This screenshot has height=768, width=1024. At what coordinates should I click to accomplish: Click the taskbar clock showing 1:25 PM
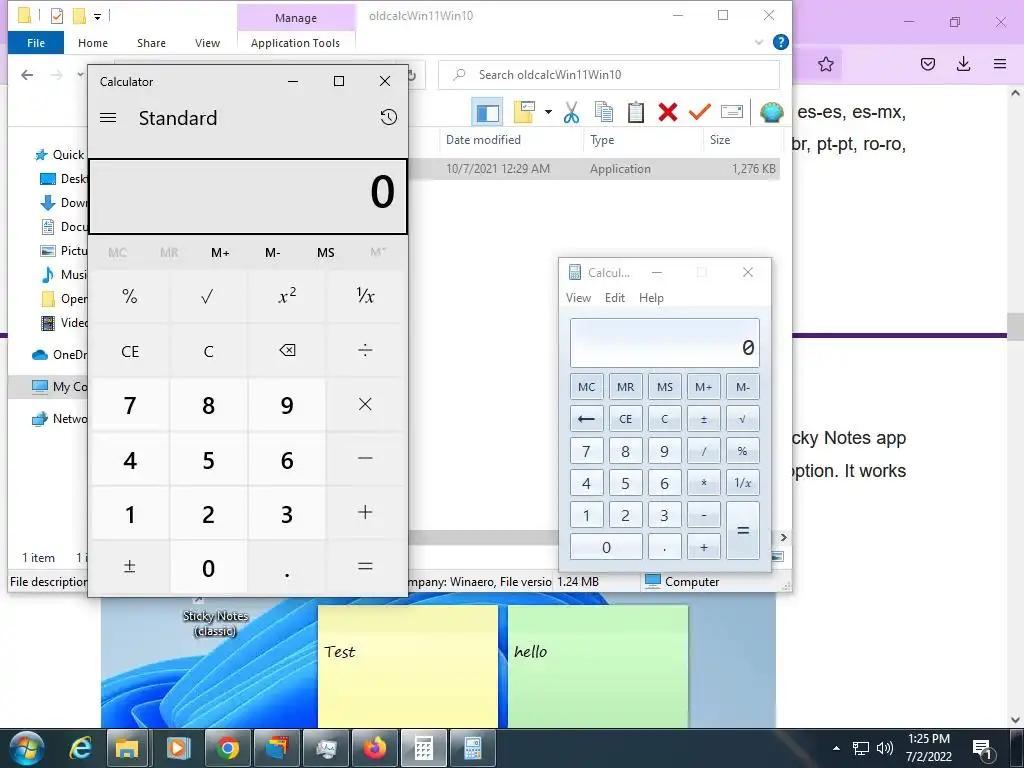pyautogui.click(x=929, y=748)
